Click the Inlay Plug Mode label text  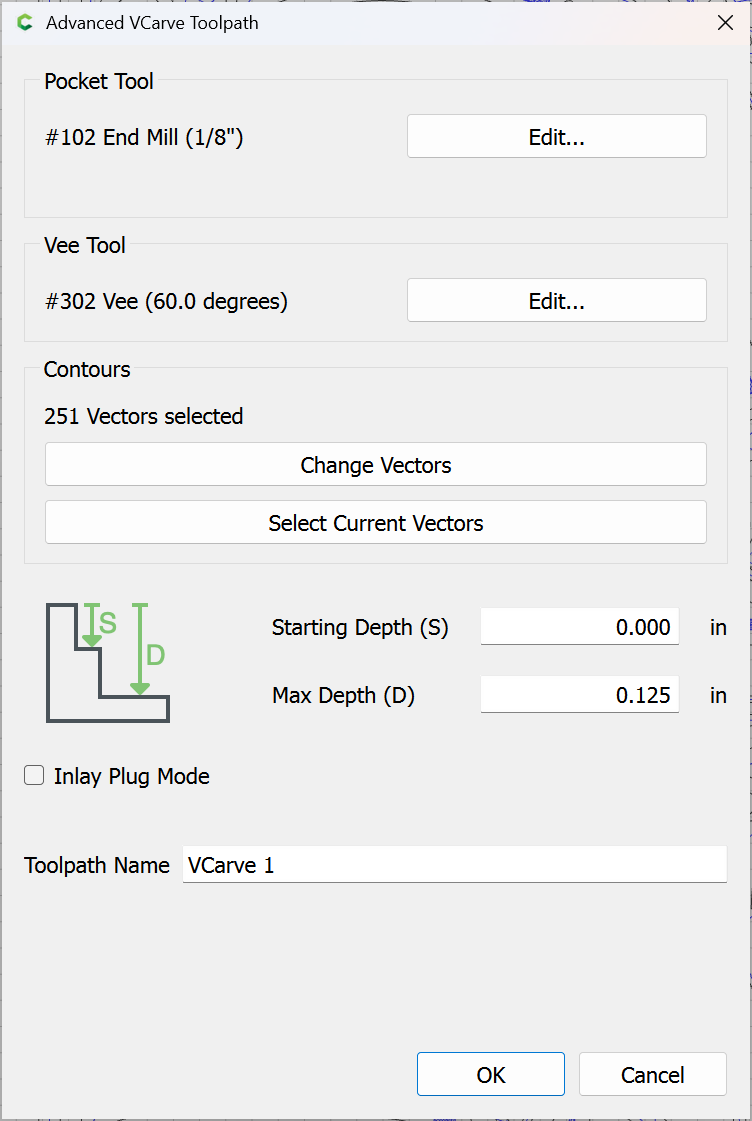coord(132,777)
